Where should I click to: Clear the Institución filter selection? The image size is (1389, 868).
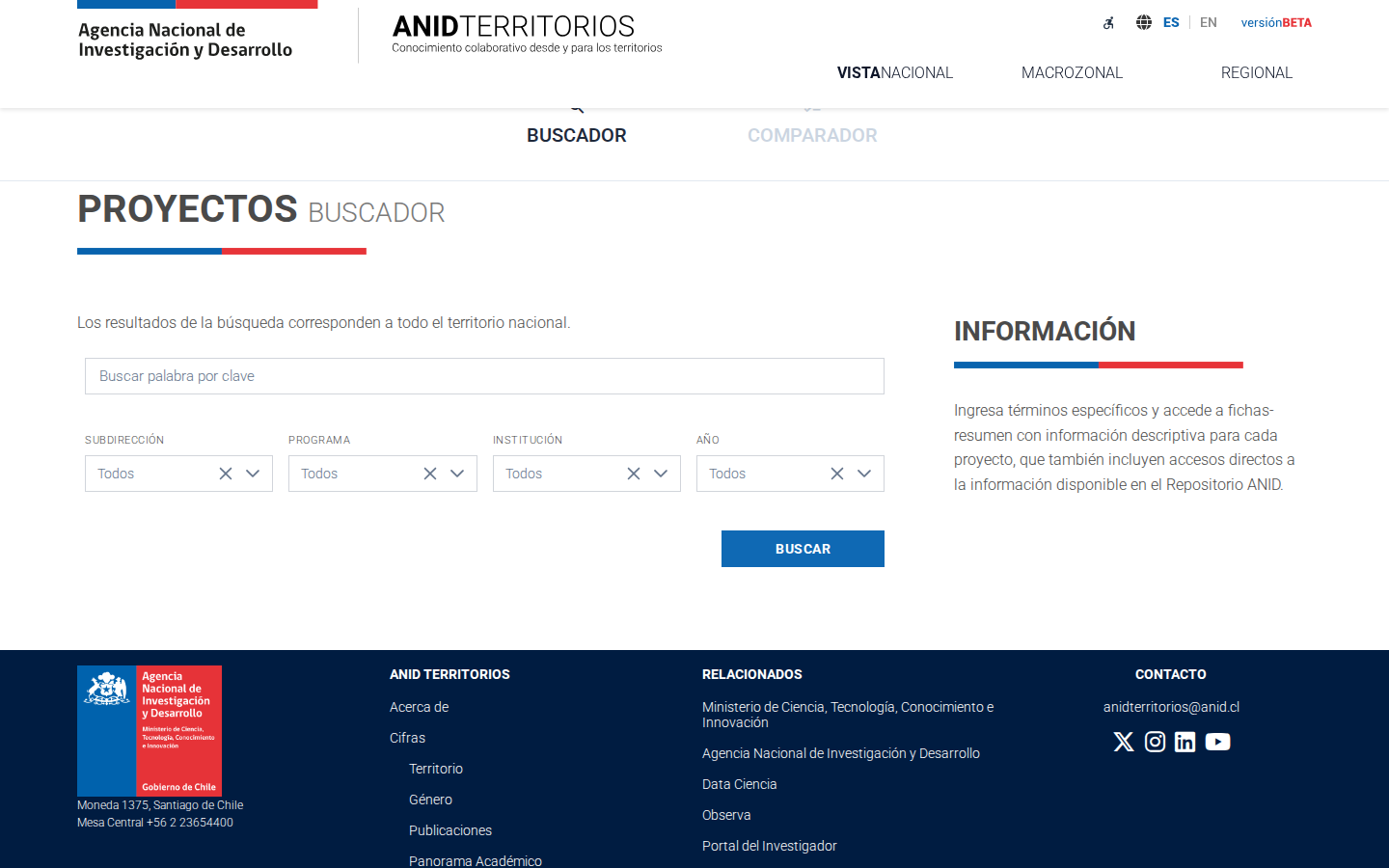click(634, 474)
